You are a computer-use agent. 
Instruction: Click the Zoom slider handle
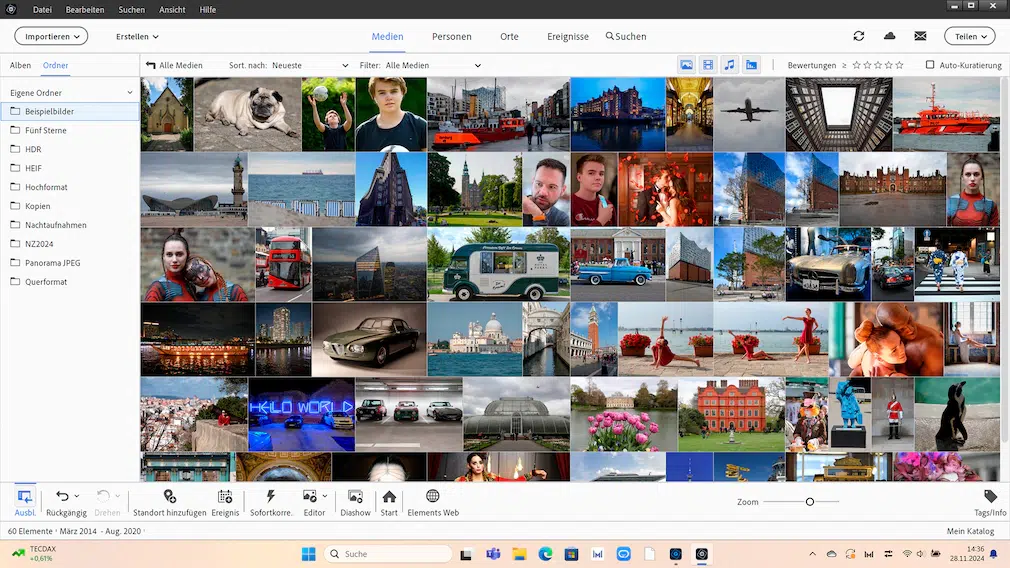point(810,501)
